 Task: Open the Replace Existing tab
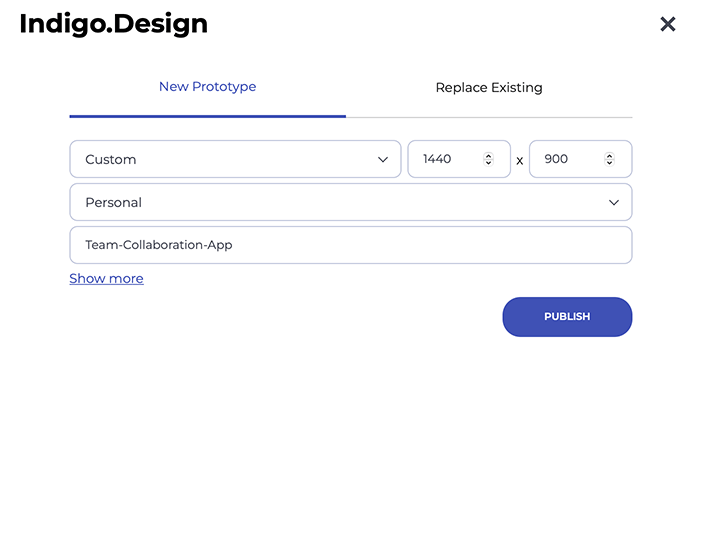click(x=489, y=87)
